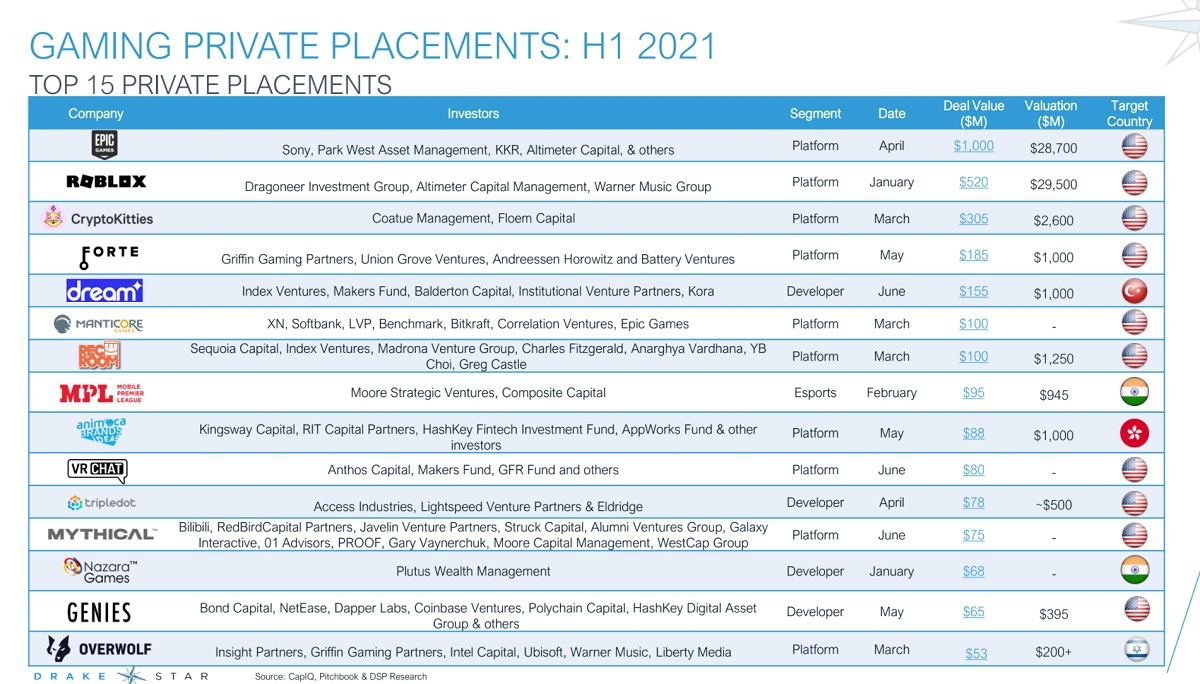Screen dimensions: 1200x684
Task: Click the Esports segment cell
Action: pos(815,392)
